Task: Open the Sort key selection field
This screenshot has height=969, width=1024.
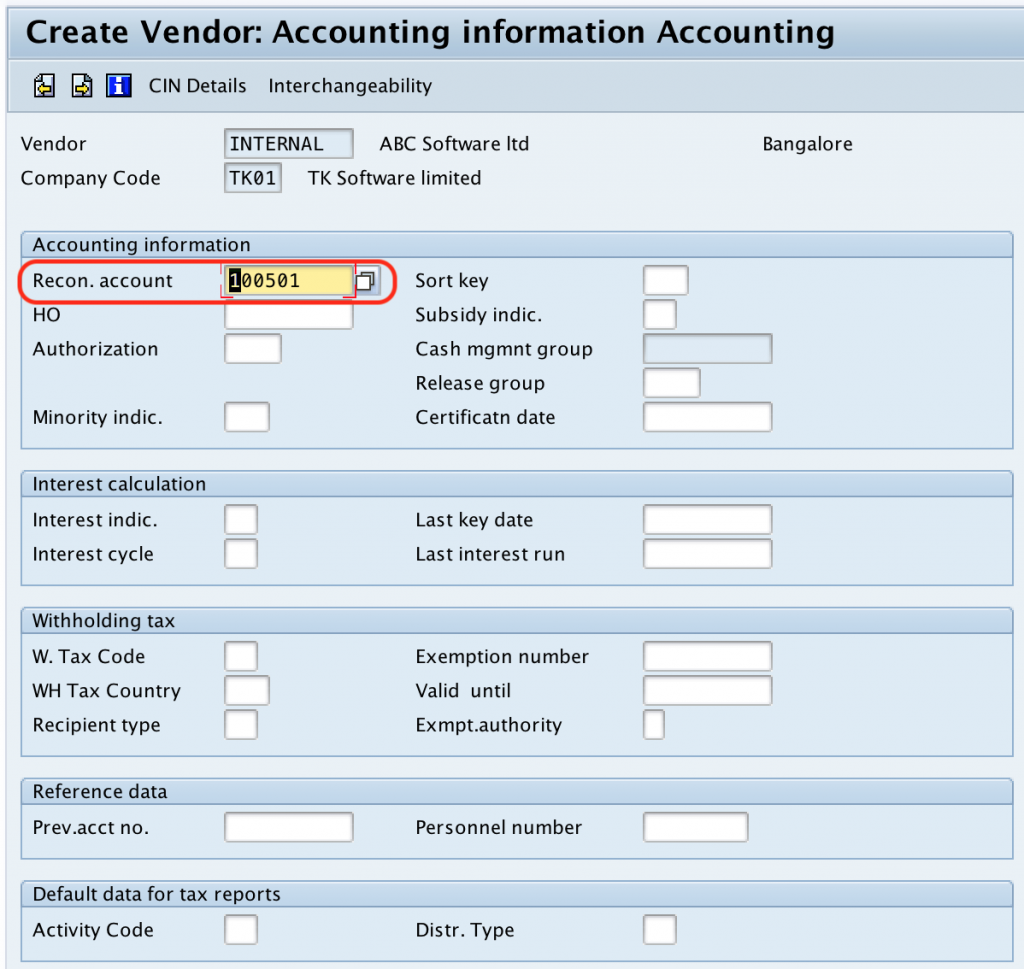Action: pos(665,280)
